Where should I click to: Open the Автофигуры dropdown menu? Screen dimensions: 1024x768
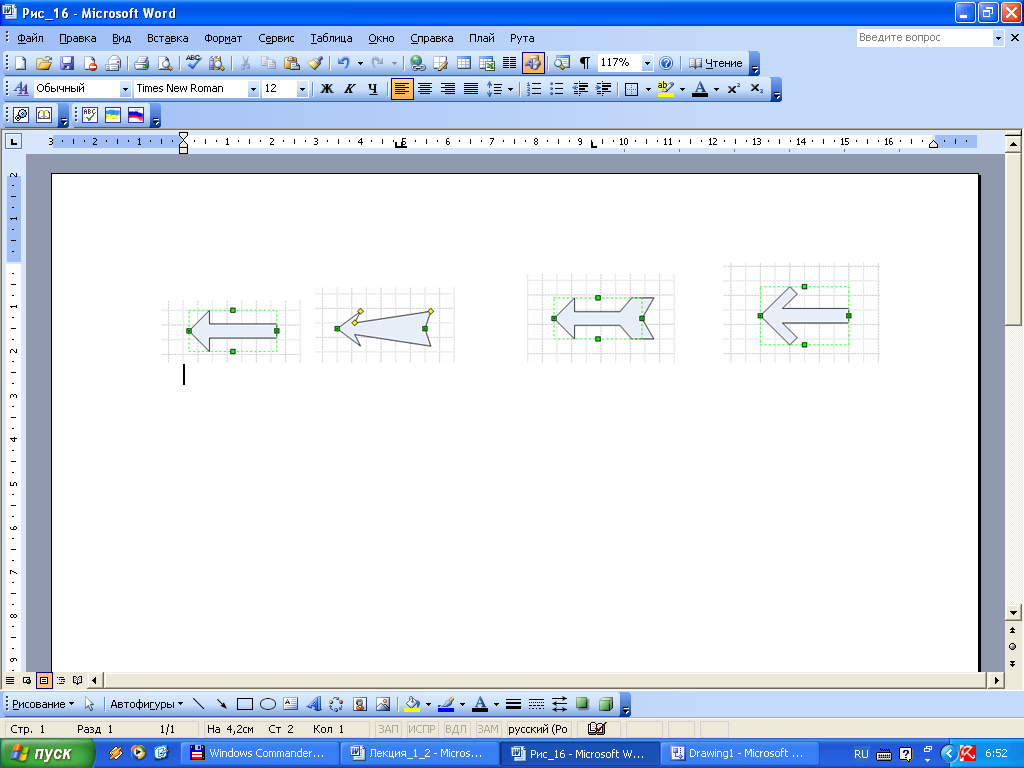146,704
